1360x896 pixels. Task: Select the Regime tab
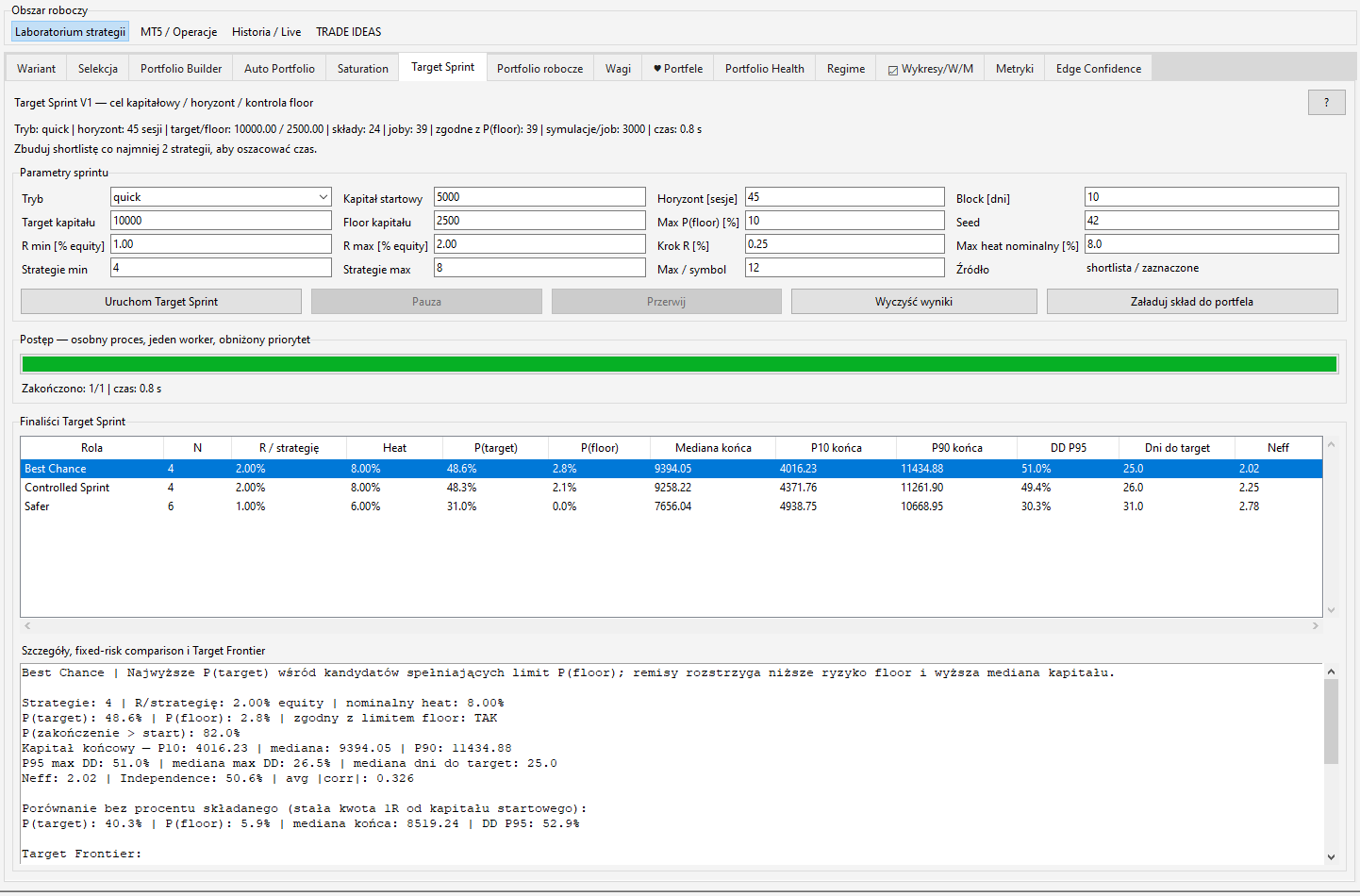(x=846, y=69)
